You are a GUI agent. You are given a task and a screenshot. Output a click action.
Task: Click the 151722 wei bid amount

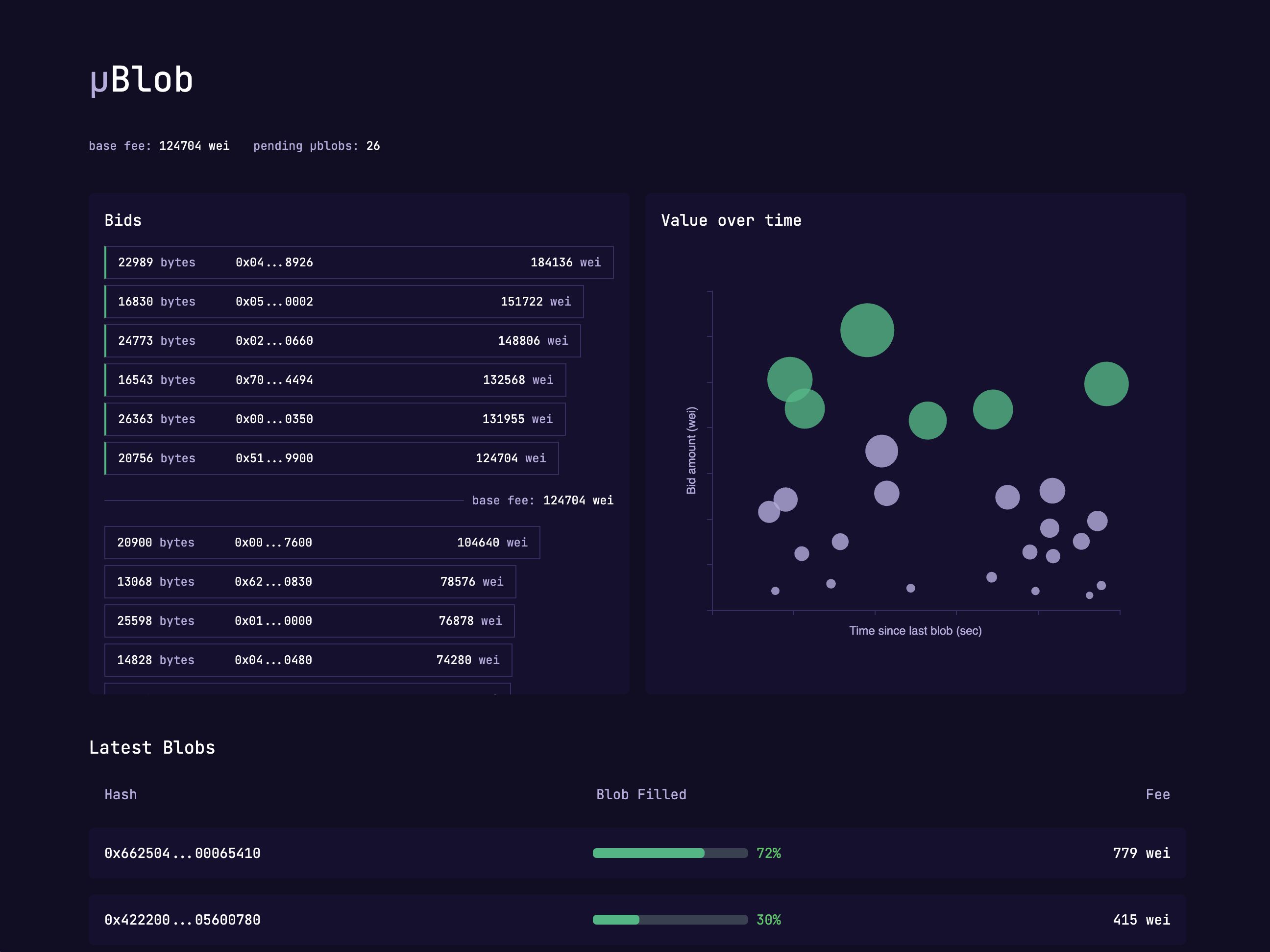[x=536, y=302]
